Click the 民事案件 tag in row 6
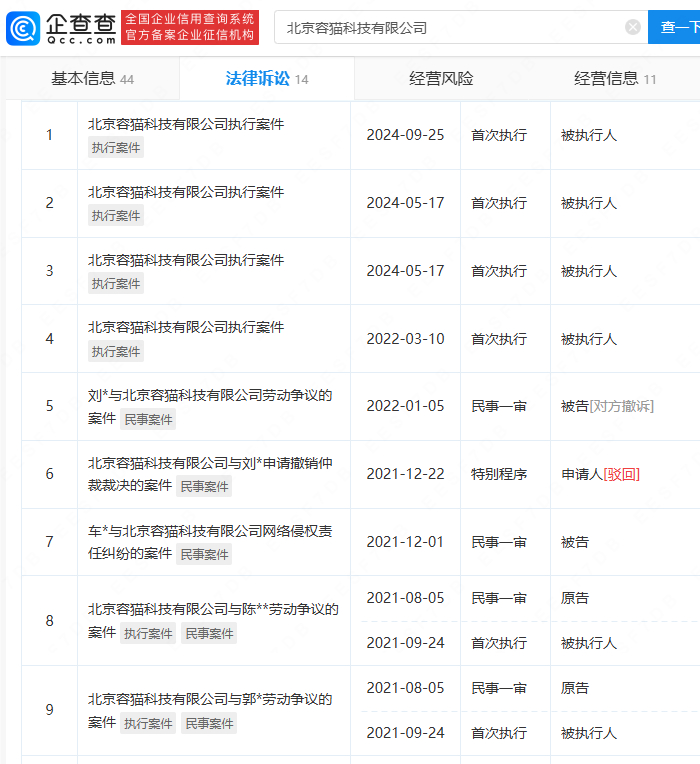The width and height of the screenshot is (700, 764). pyautogui.click(x=204, y=486)
